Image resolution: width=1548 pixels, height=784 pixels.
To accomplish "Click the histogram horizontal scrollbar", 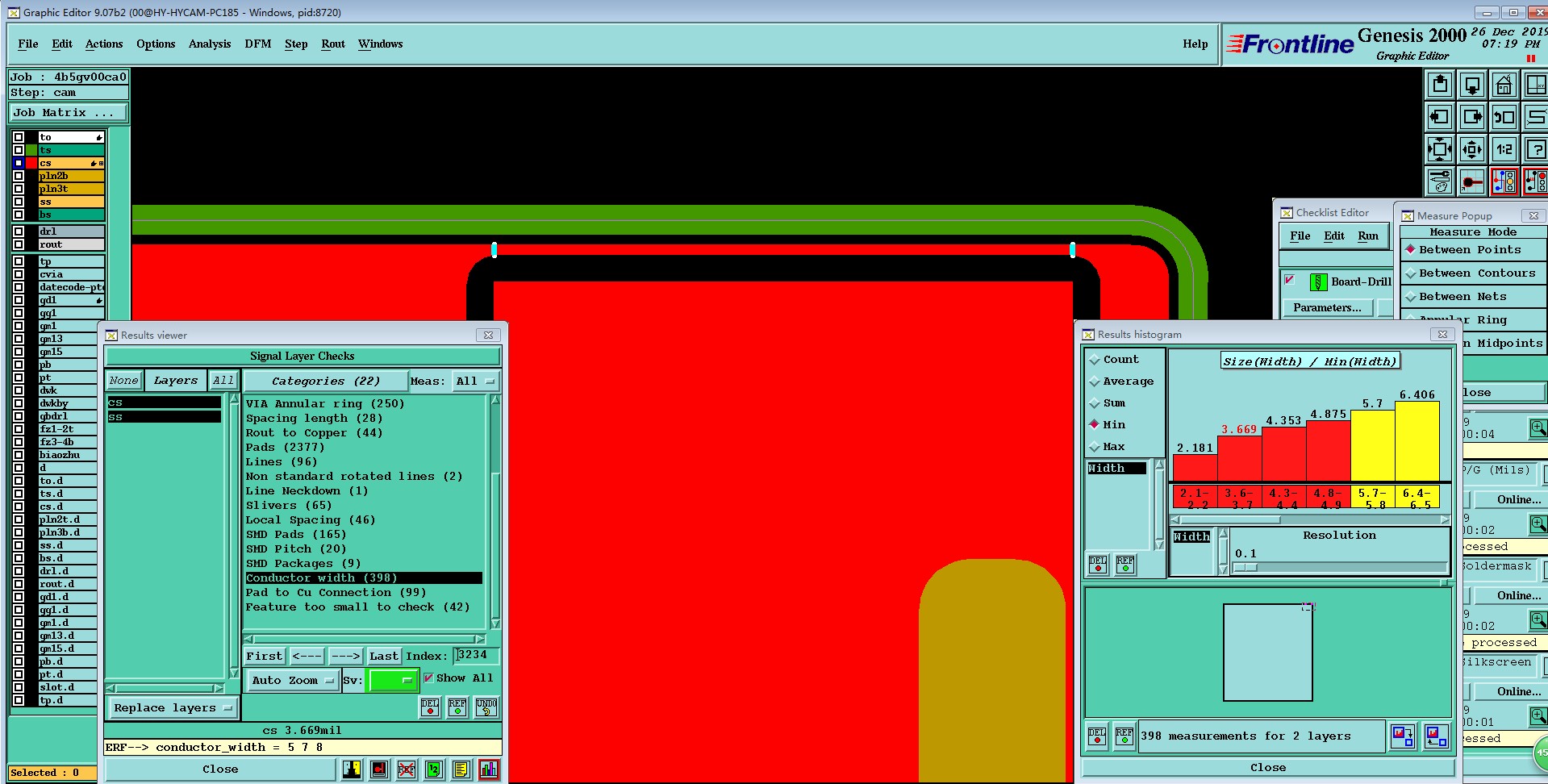I will pyautogui.click(x=1310, y=519).
